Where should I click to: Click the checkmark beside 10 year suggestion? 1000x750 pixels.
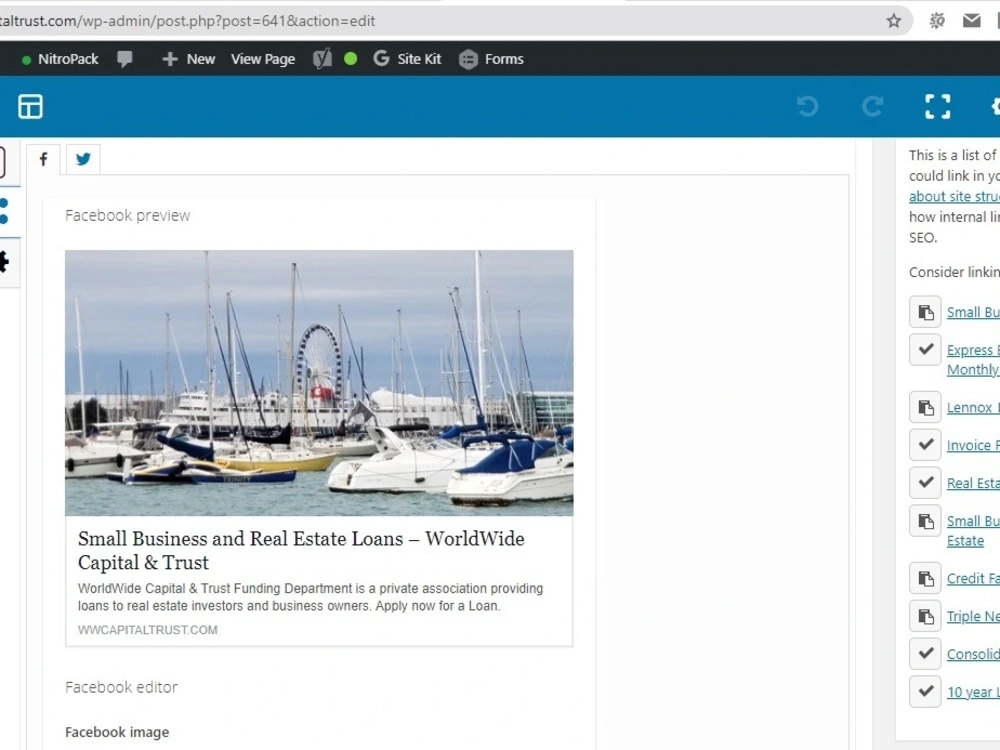[925, 691]
